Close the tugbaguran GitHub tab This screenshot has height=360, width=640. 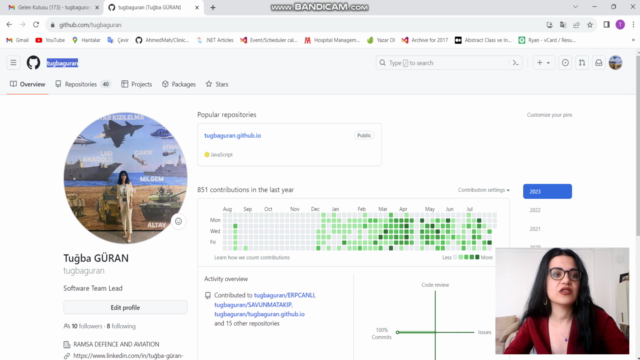click(197, 7)
